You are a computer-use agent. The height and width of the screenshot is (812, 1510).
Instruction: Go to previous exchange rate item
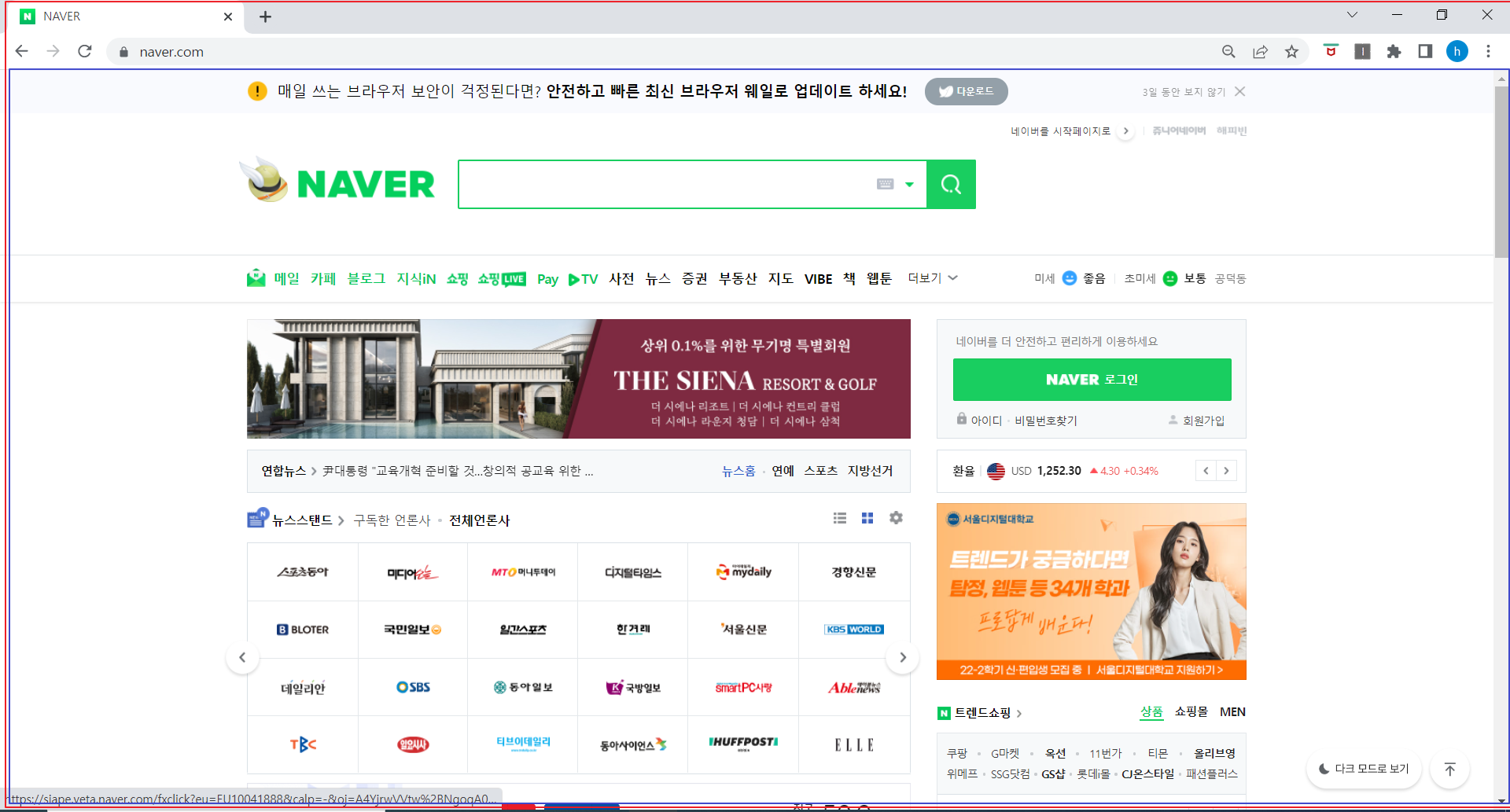1206,471
